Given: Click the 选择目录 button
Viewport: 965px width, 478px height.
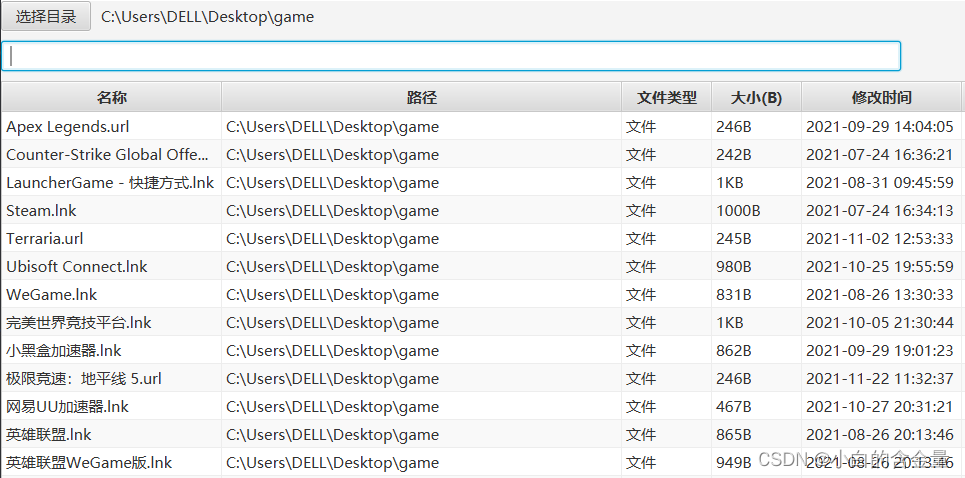Looking at the screenshot, I should point(46,16).
